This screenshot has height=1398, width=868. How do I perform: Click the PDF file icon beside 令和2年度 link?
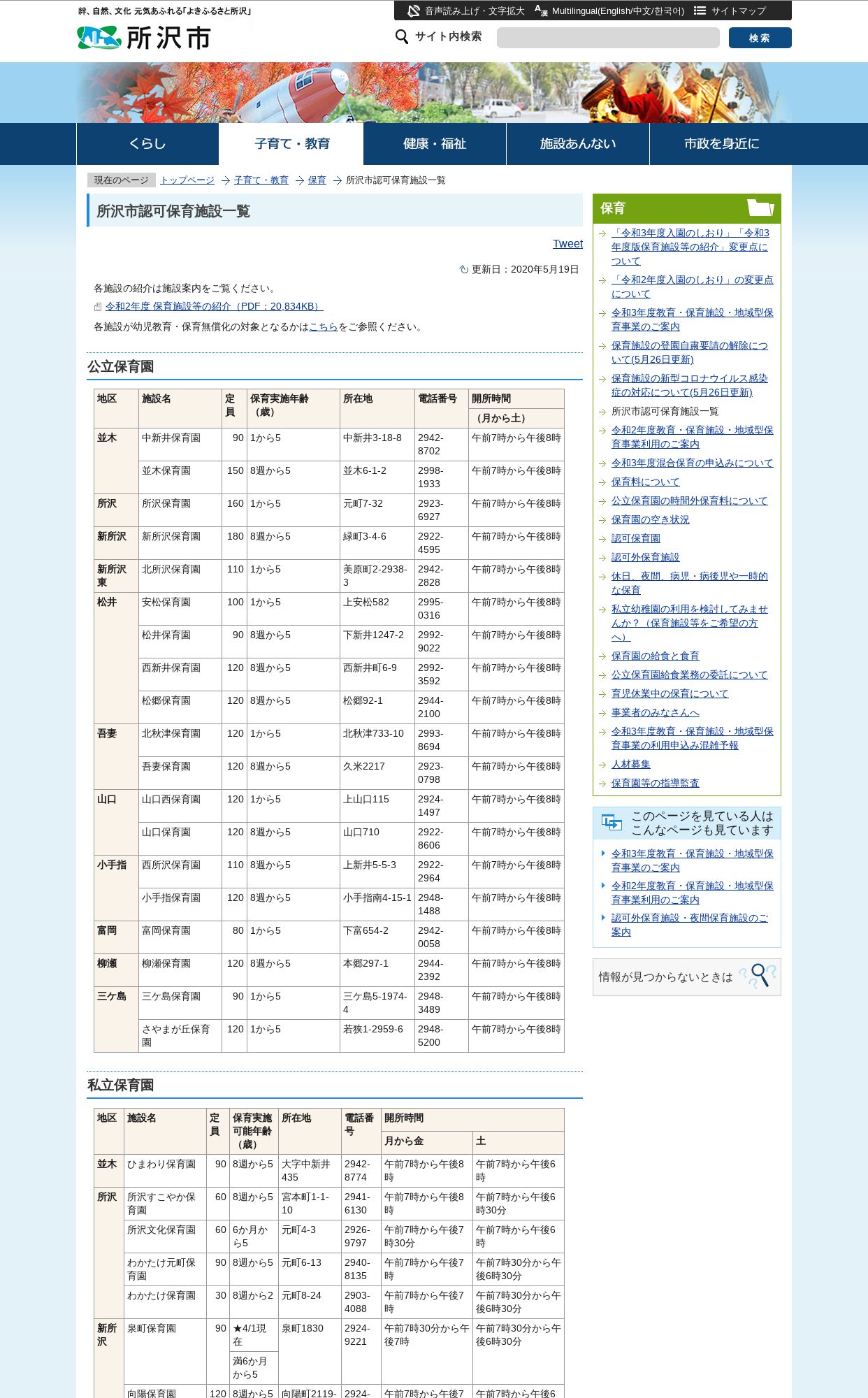(99, 307)
